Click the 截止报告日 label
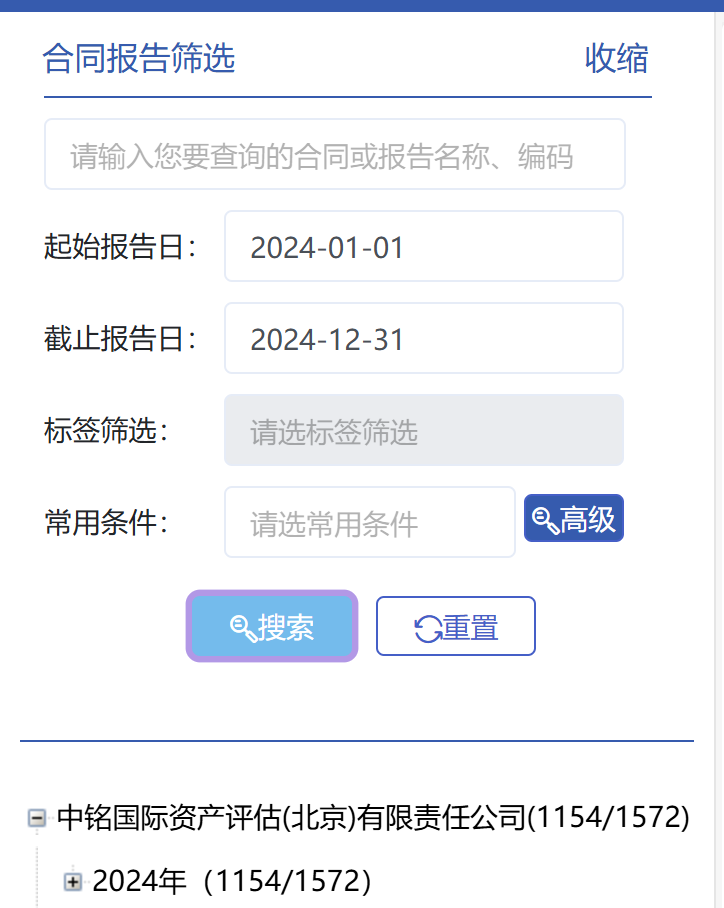 tap(120, 339)
